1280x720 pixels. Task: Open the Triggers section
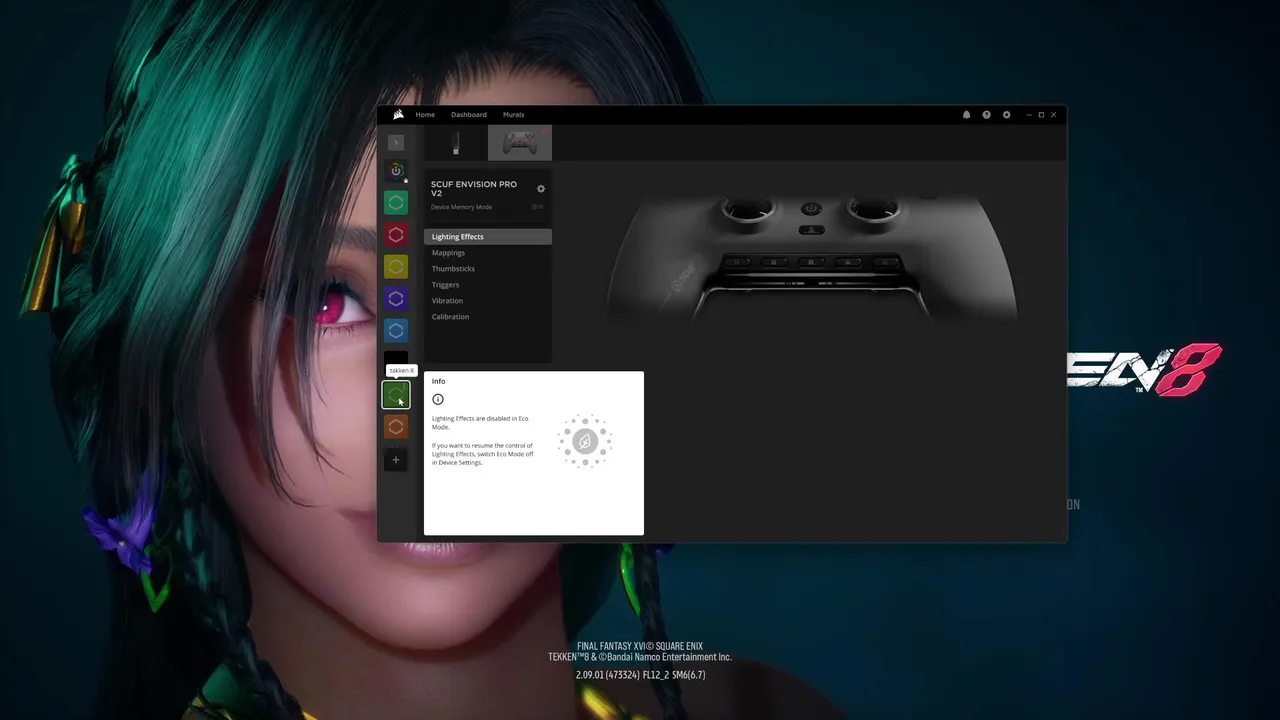488,285
